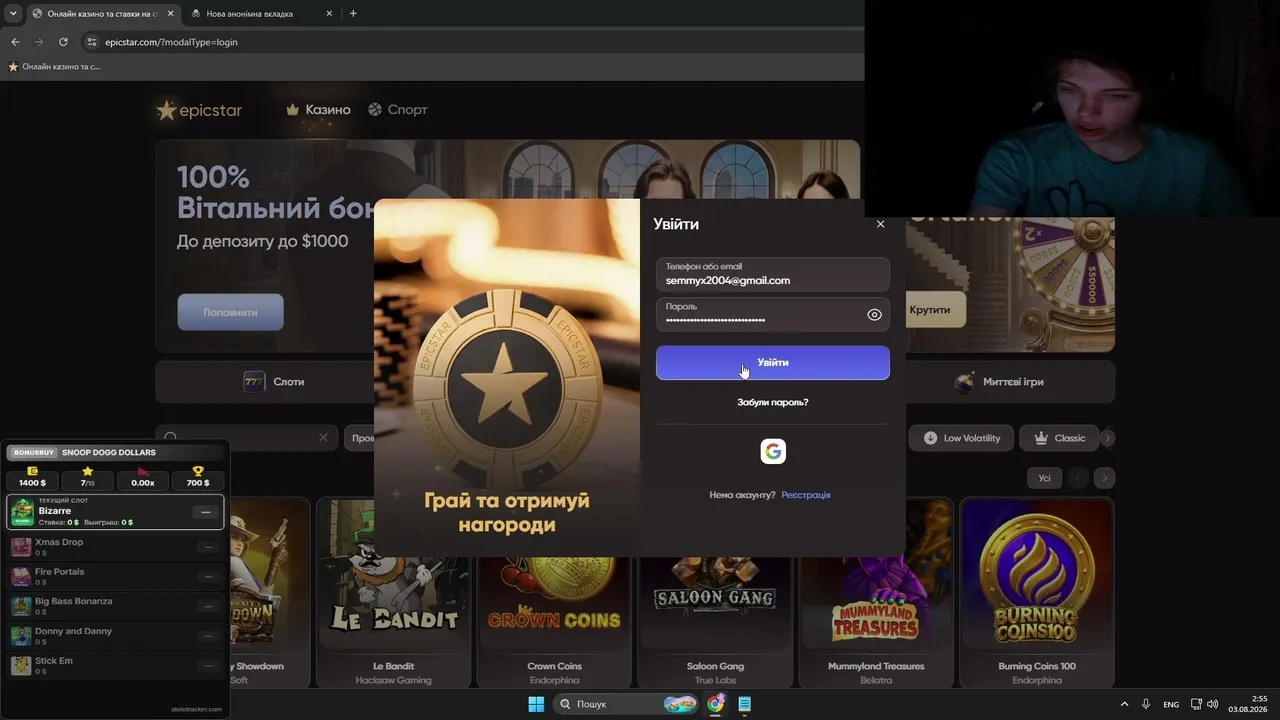Image resolution: width=1280 pixels, height=720 pixels.
Task: Click the trophy icon showing 700 $
Action: [198, 471]
